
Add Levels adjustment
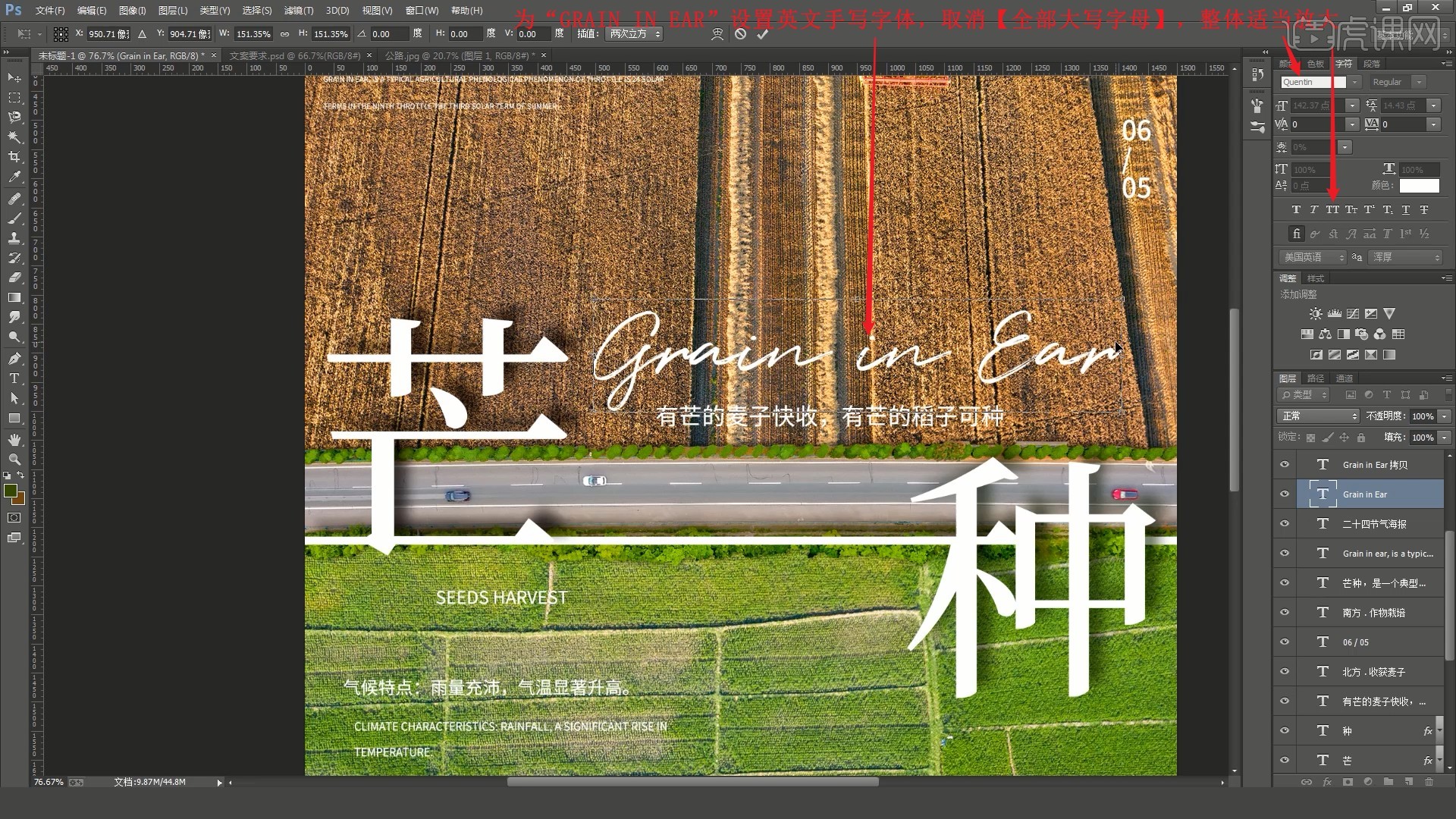click(1334, 313)
